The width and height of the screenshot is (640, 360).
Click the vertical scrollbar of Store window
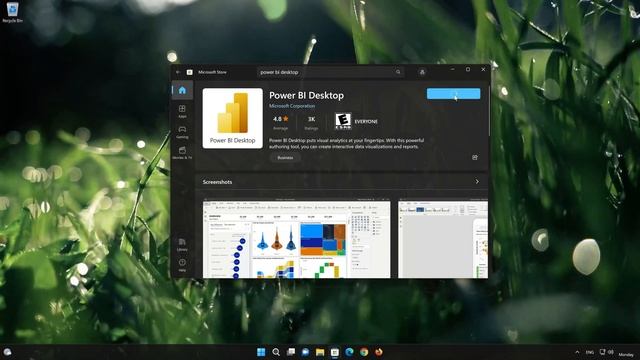489,110
